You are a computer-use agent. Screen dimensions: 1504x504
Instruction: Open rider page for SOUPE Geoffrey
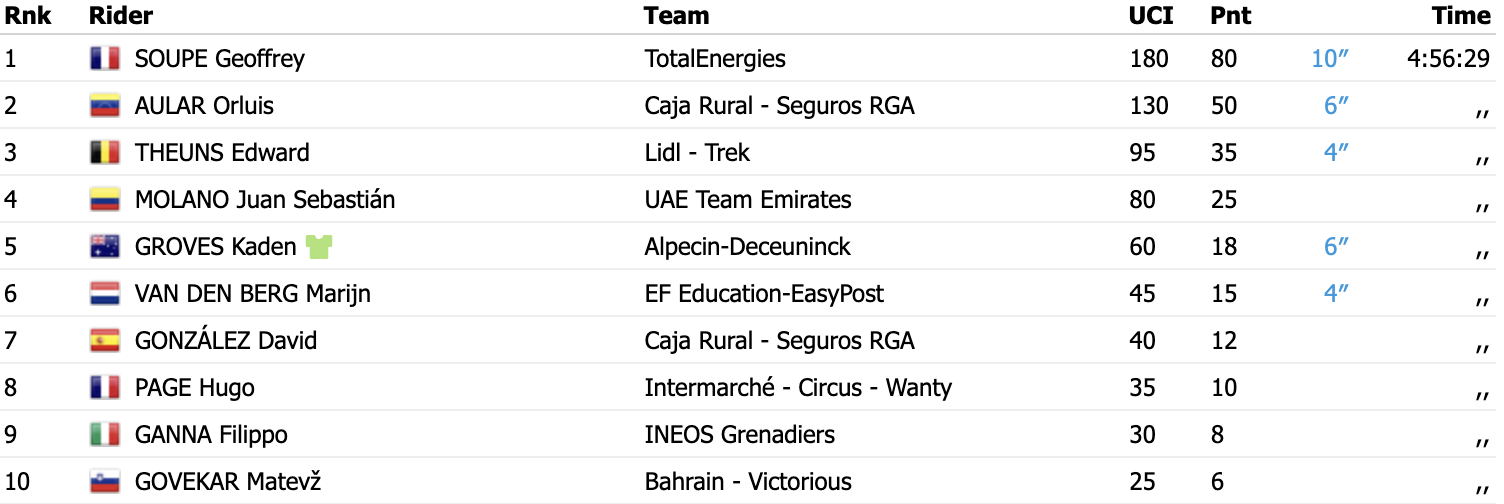(x=219, y=59)
